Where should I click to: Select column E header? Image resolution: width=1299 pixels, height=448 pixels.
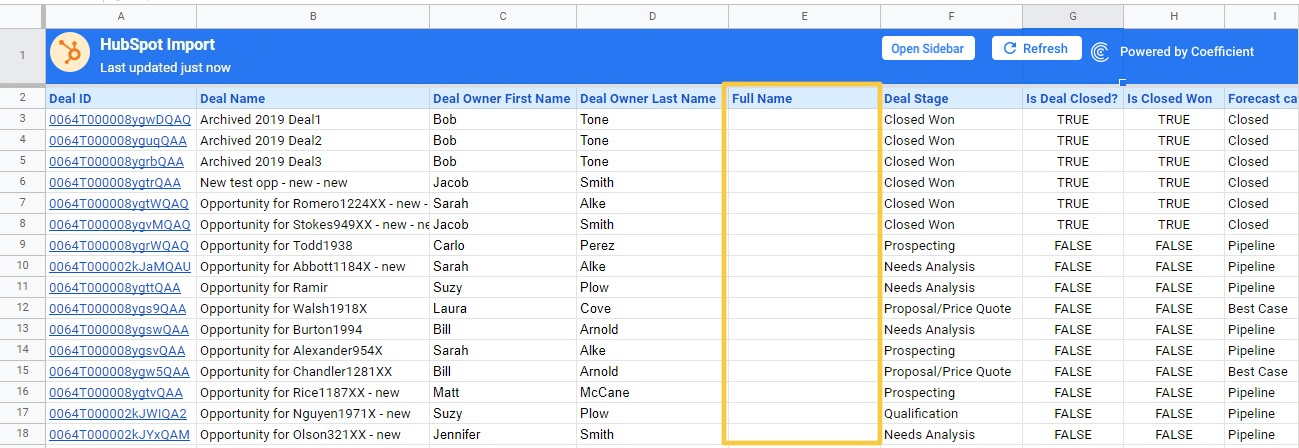[804, 16]
